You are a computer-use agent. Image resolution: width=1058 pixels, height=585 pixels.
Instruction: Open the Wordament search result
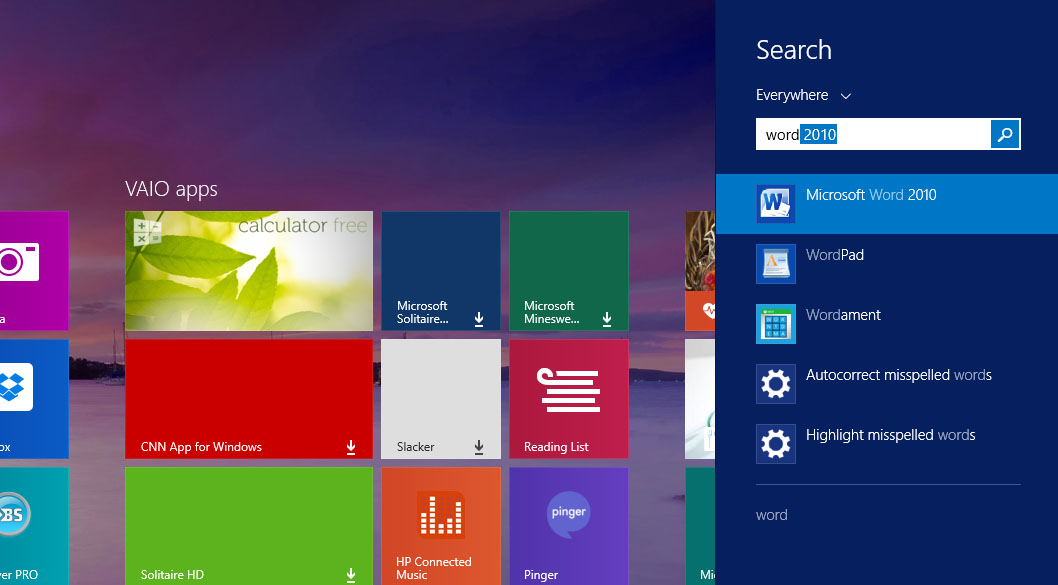[x=887, y=324]
